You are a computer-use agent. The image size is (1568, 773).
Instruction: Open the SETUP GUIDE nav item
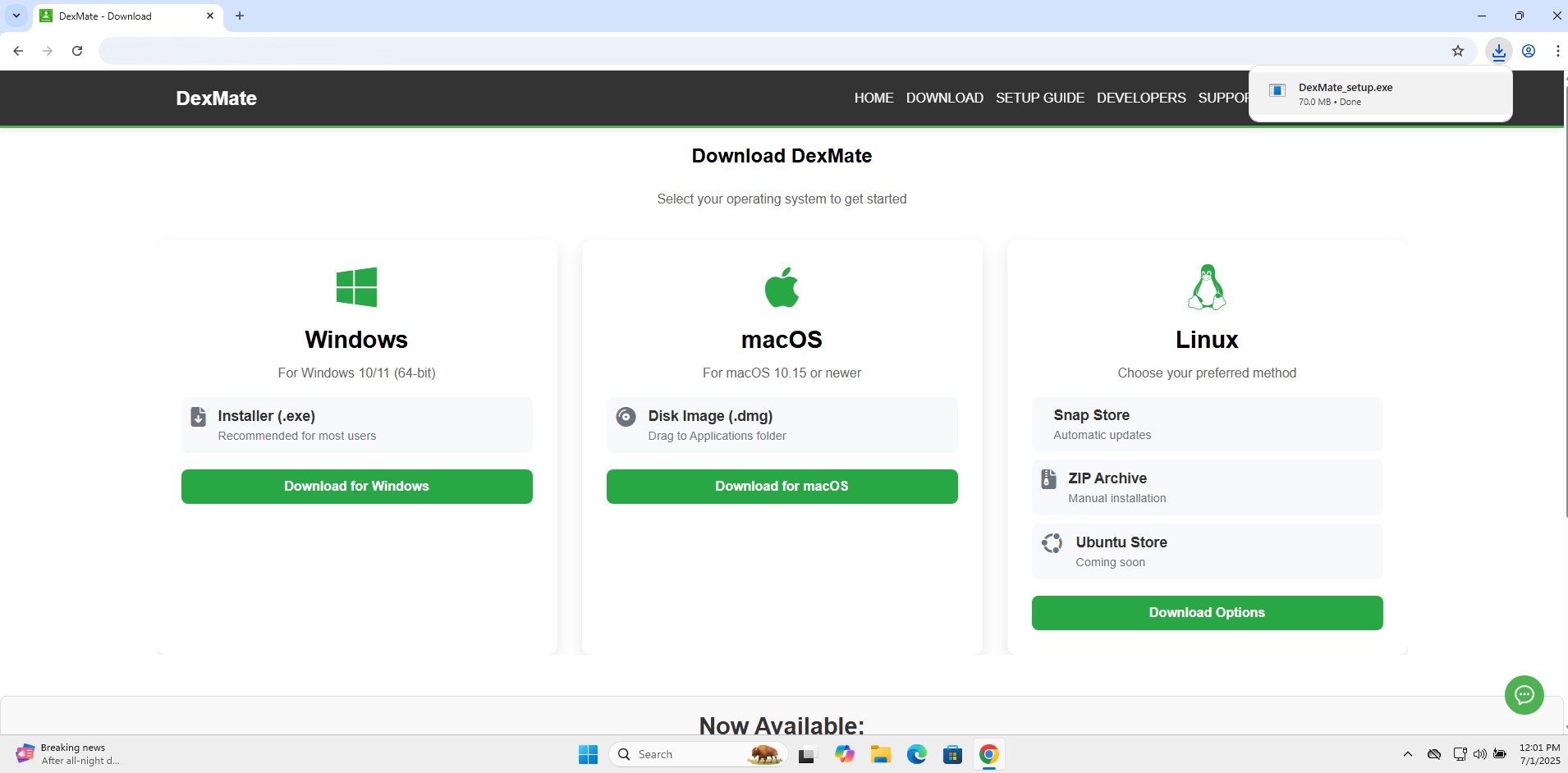click(x=1039, y=98)
